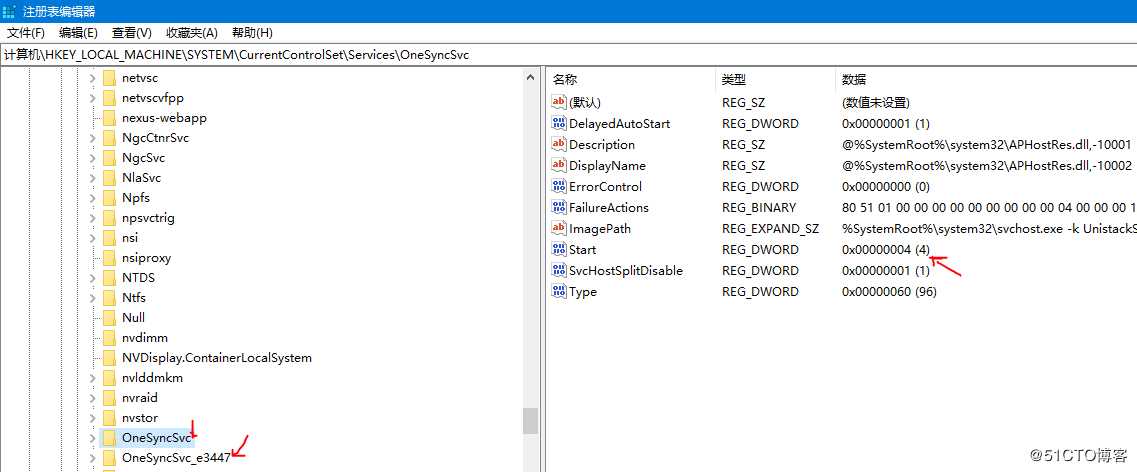Select the ImagePath value name
The image size is (1137, 472).
click(600, 228)
